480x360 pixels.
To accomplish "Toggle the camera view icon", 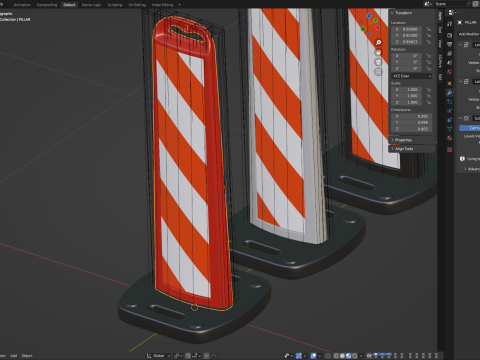I will pos(378,62).
